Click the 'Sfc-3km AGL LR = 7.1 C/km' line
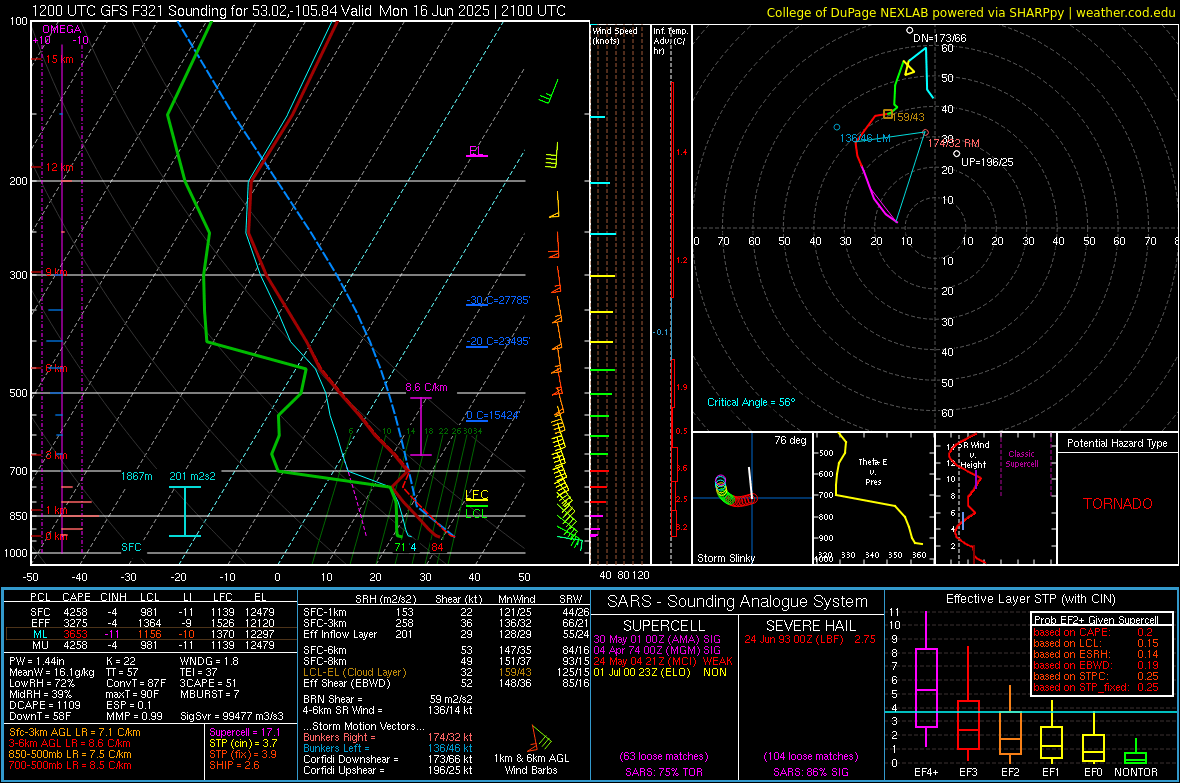 coord(75,732)
